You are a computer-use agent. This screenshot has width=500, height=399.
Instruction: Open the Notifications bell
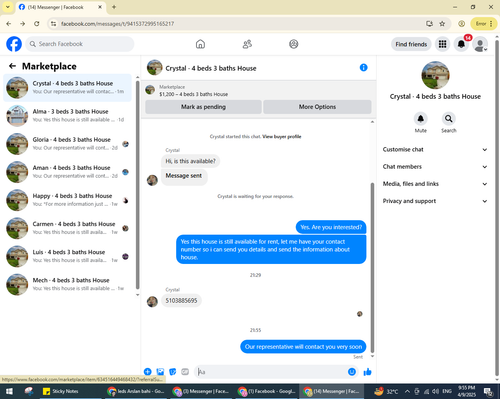[x=461, y=44]
